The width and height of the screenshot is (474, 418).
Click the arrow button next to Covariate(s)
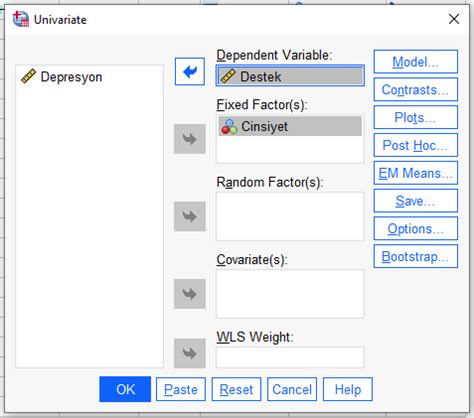click(190, 294)
